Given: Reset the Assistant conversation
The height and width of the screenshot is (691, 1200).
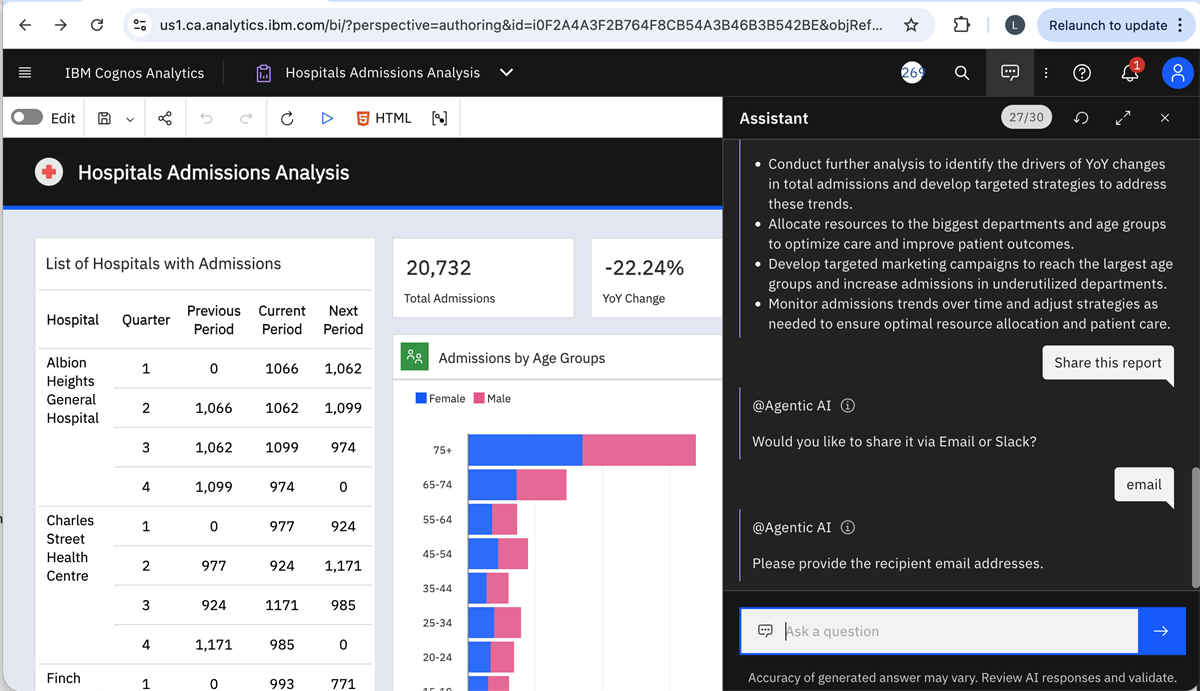Looking at the screenshot, I should click(1080, 118).
